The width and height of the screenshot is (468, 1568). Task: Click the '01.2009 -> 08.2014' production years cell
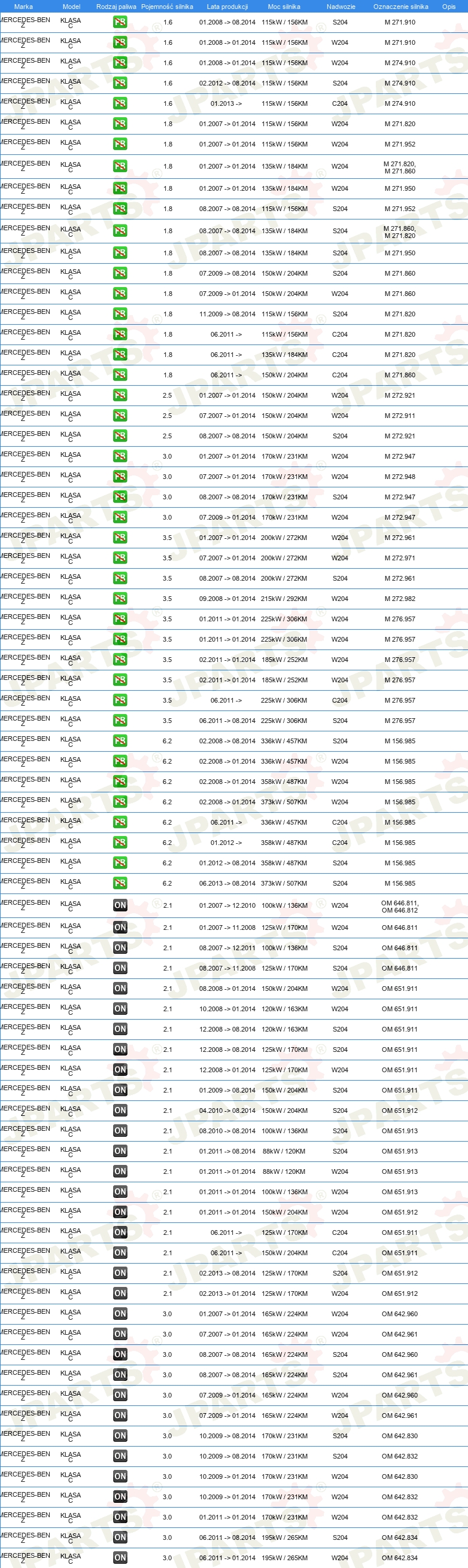pyautogui.click(x=227, y=1090)
